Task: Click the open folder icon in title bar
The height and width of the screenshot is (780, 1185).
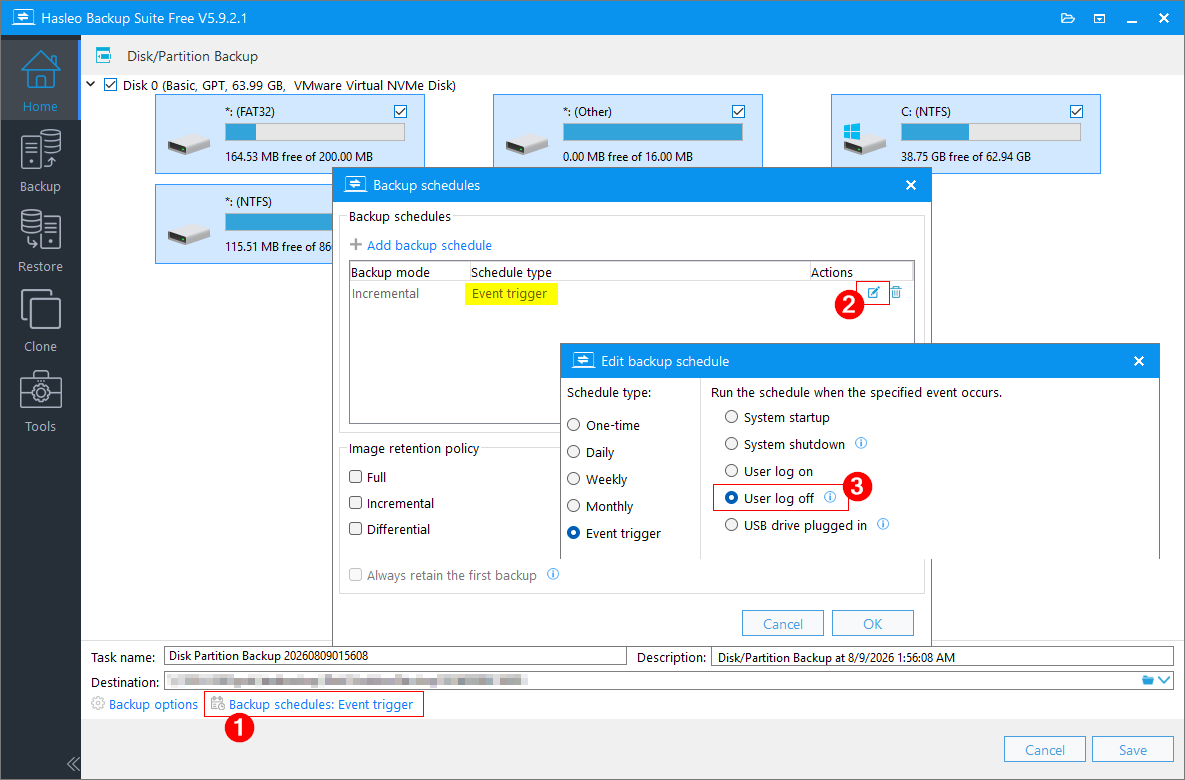Action: (x=1068, y=18)
